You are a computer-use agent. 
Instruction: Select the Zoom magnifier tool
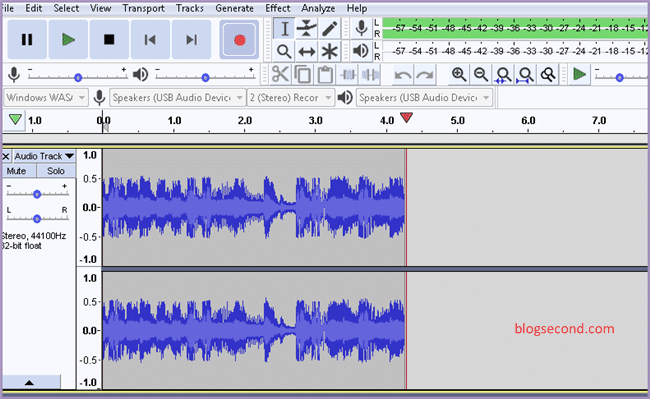click(x=284, y=51)
